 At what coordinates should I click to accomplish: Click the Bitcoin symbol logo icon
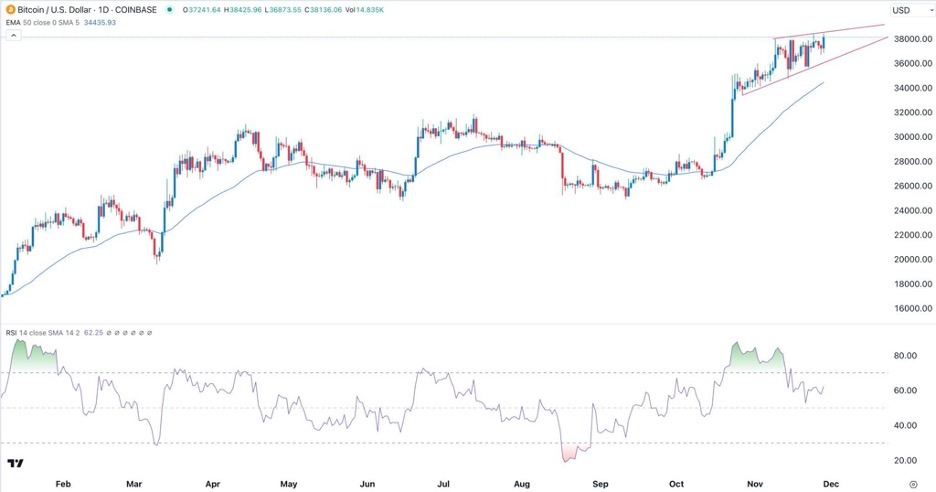(10, 10)
